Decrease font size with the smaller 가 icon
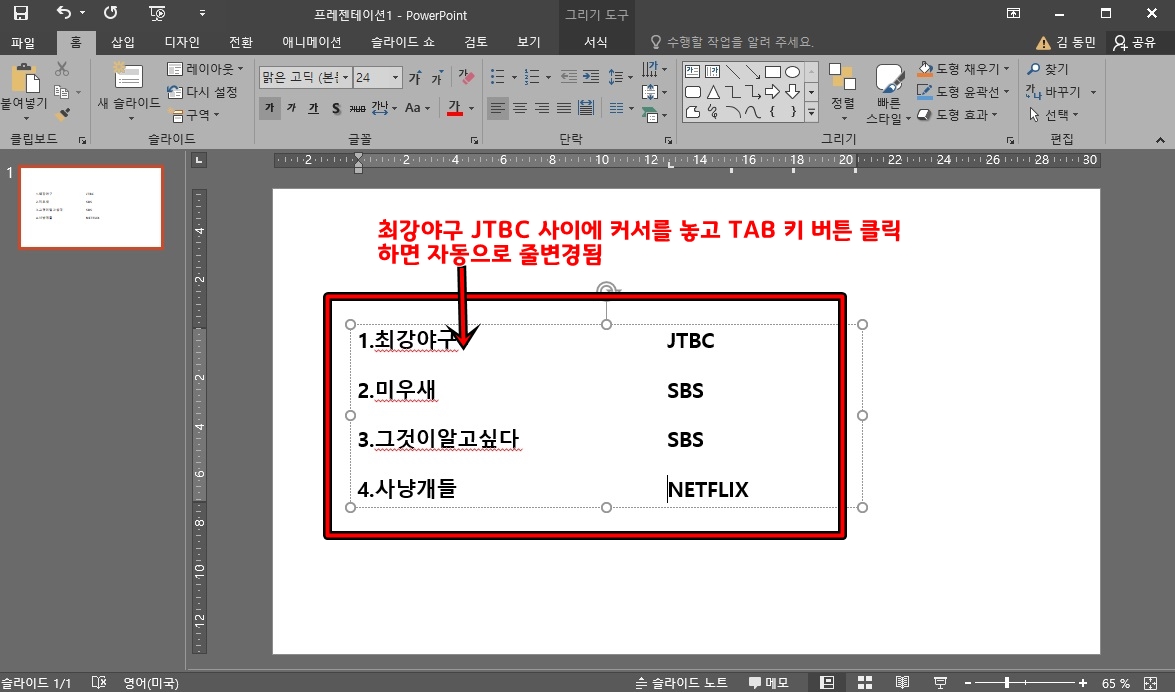Viewport: 1175px width, 692px height. click(x=437, y=76)
